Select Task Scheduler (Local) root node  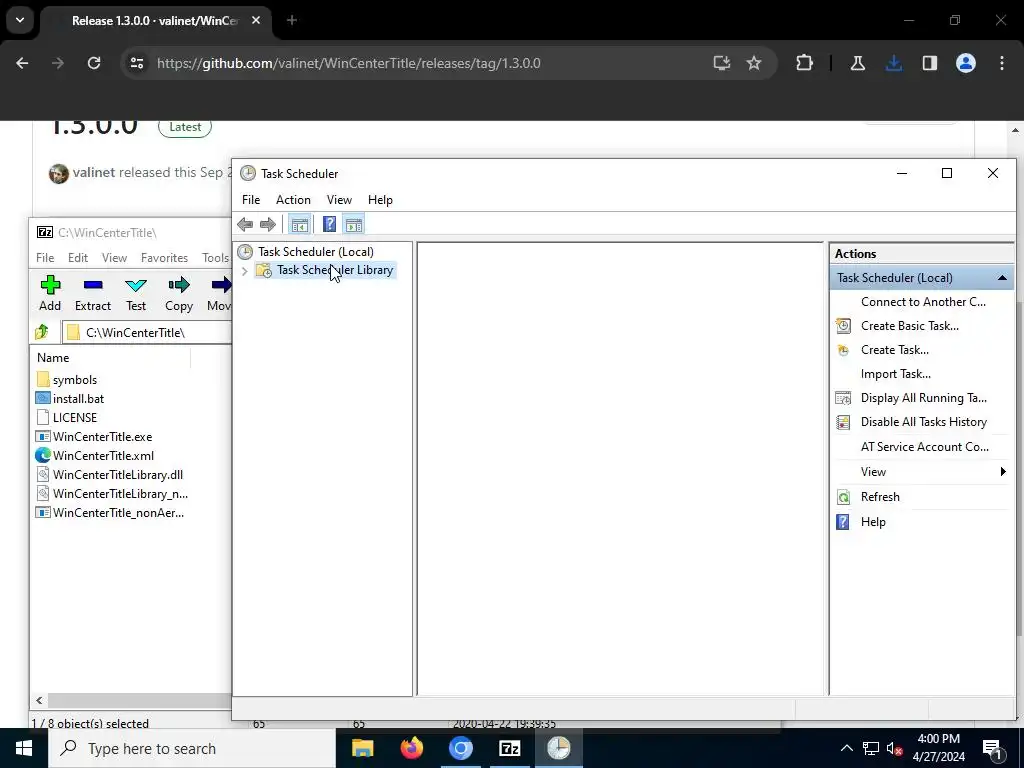tap(316, 251)
